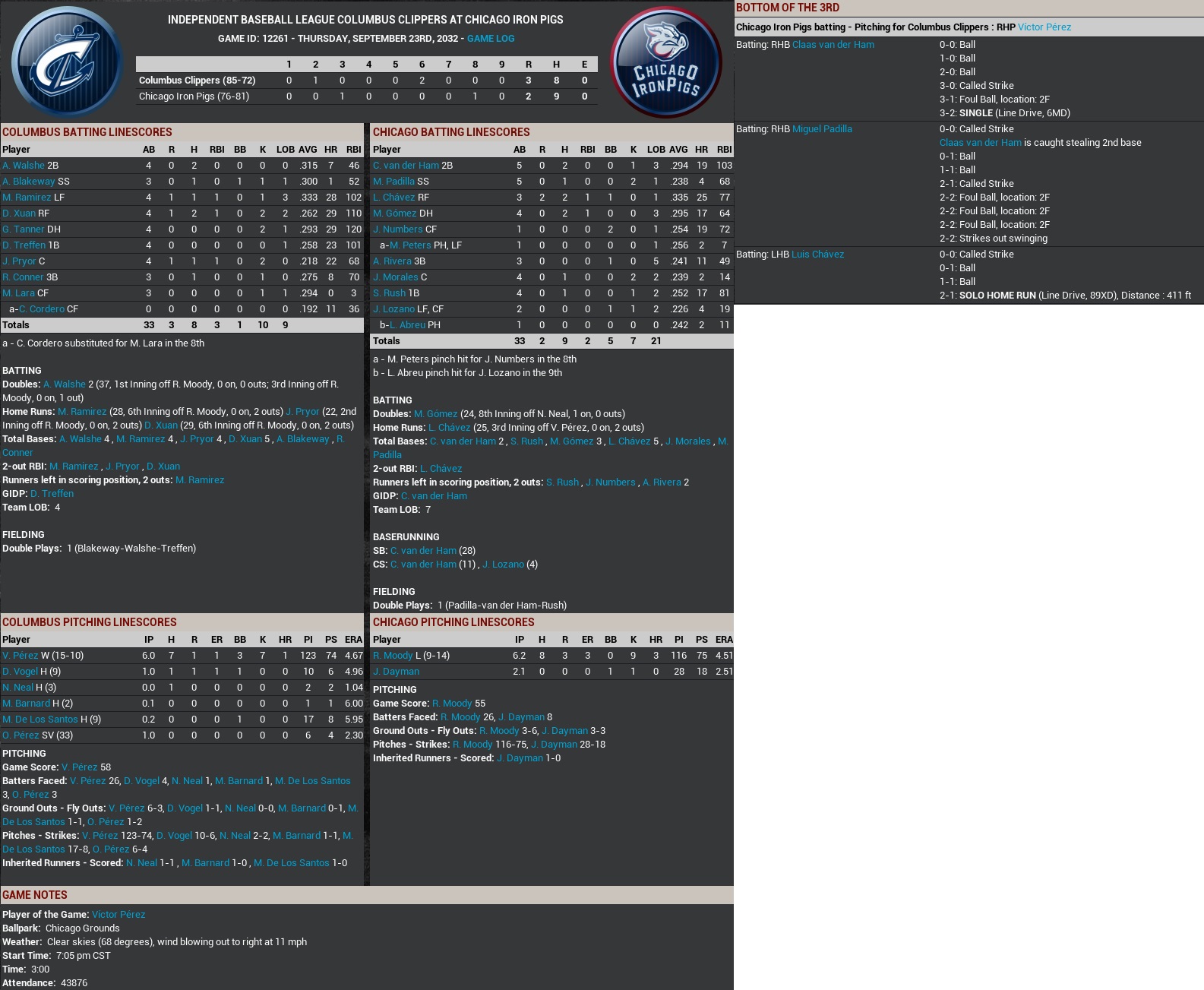Open L. Abreu PH player link
The image size is (1204, 990).
pos(407,325)
